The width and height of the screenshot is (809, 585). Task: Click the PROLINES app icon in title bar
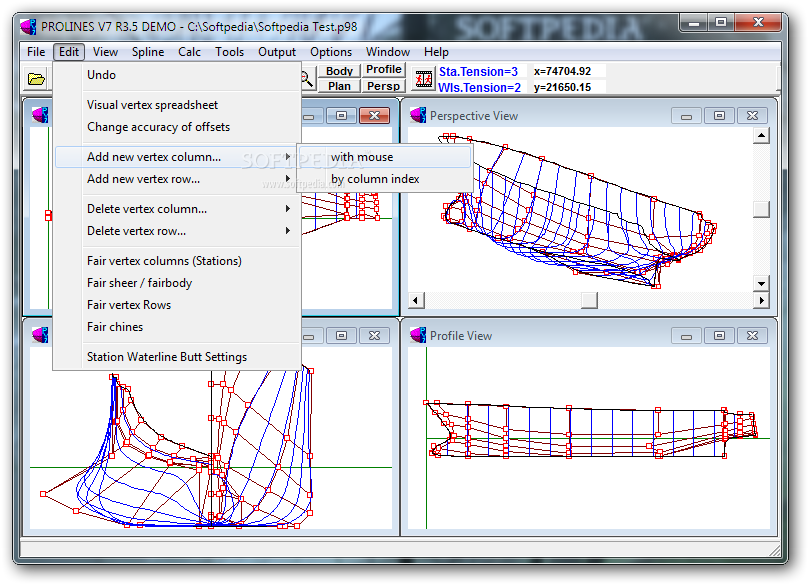[28, 27]
